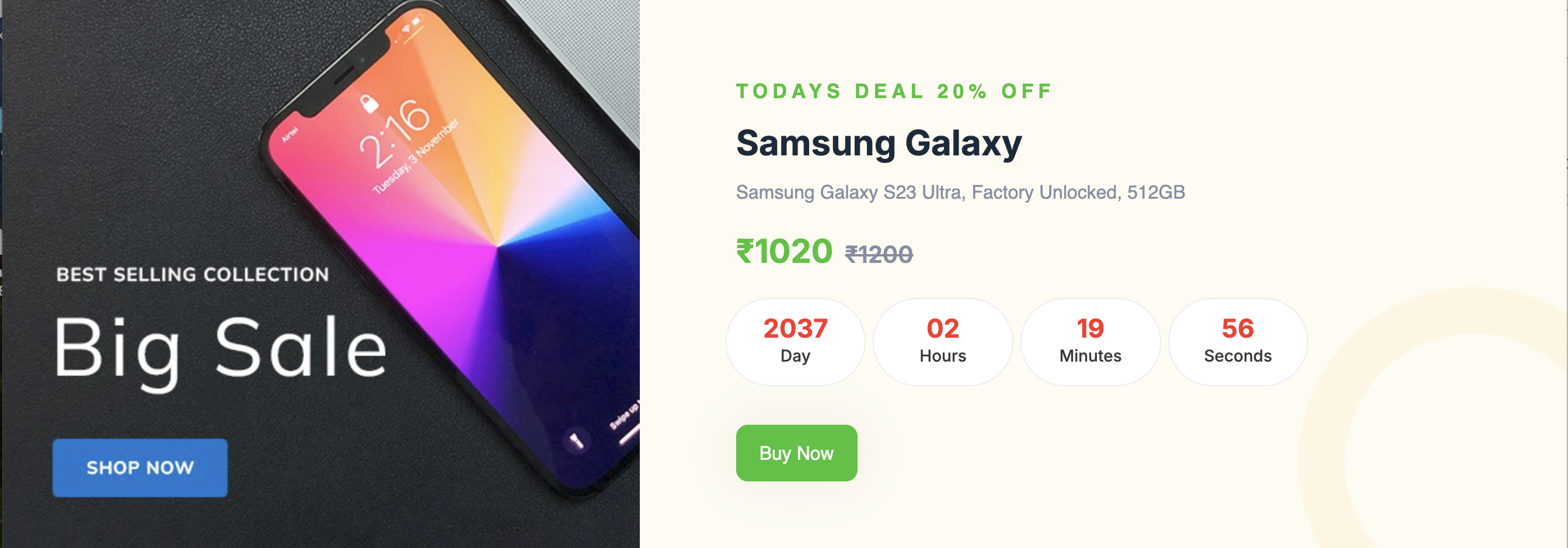This screenshot has height=548, width=1568.
Task: Click the struck-through ₹1200 original price
Action: (x=879, y=255)
